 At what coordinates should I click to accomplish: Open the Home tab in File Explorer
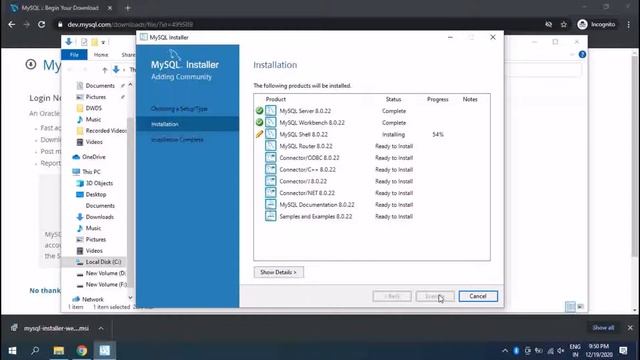[101, 54]
